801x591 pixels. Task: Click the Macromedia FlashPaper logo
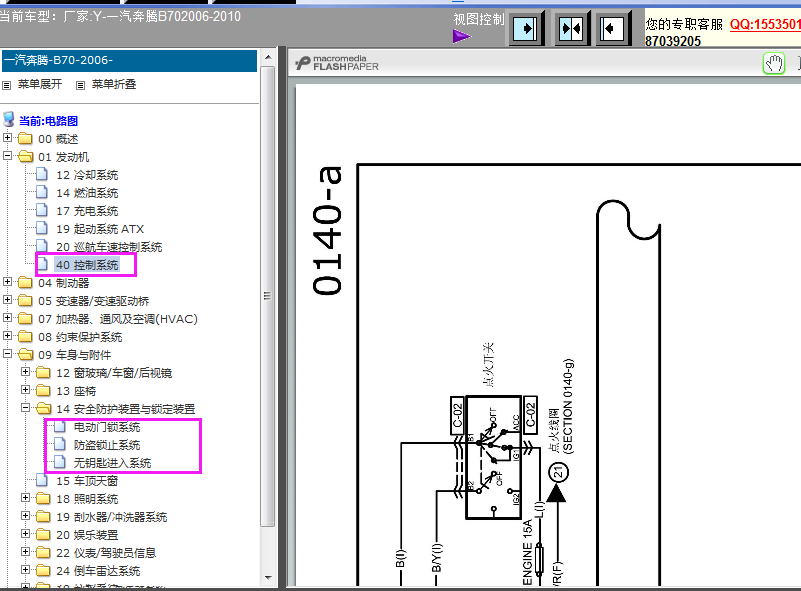tap(337, 63)
